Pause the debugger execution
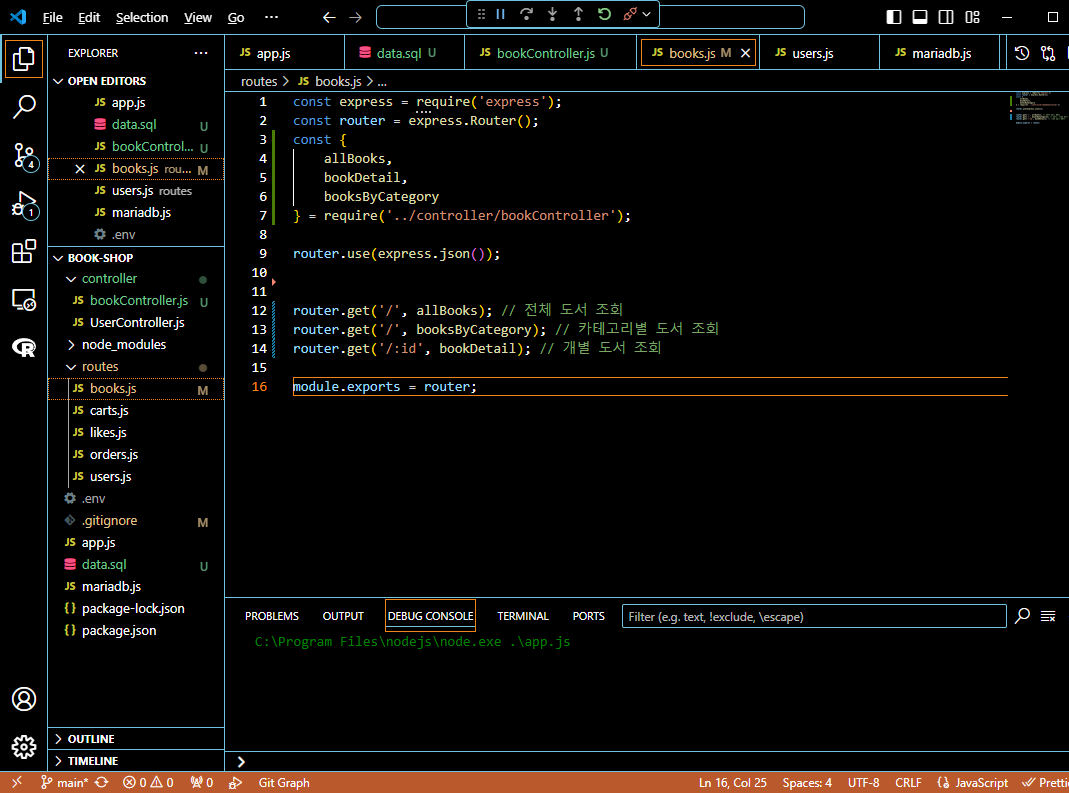1069x793 pixels. tap(500, 14)
